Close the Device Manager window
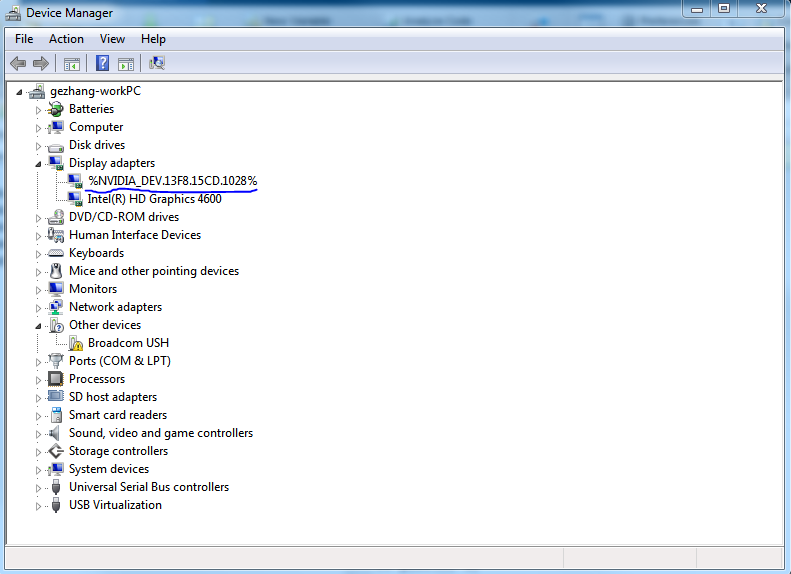 click(x=761, y=9)
